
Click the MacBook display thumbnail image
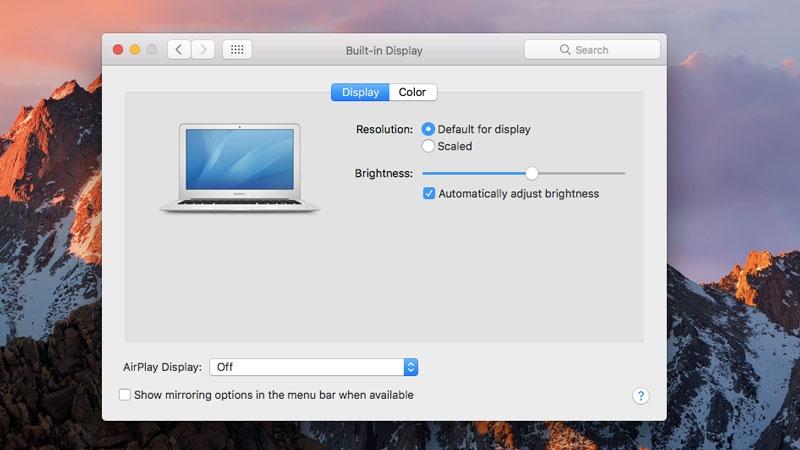click(x=239, y=167)
